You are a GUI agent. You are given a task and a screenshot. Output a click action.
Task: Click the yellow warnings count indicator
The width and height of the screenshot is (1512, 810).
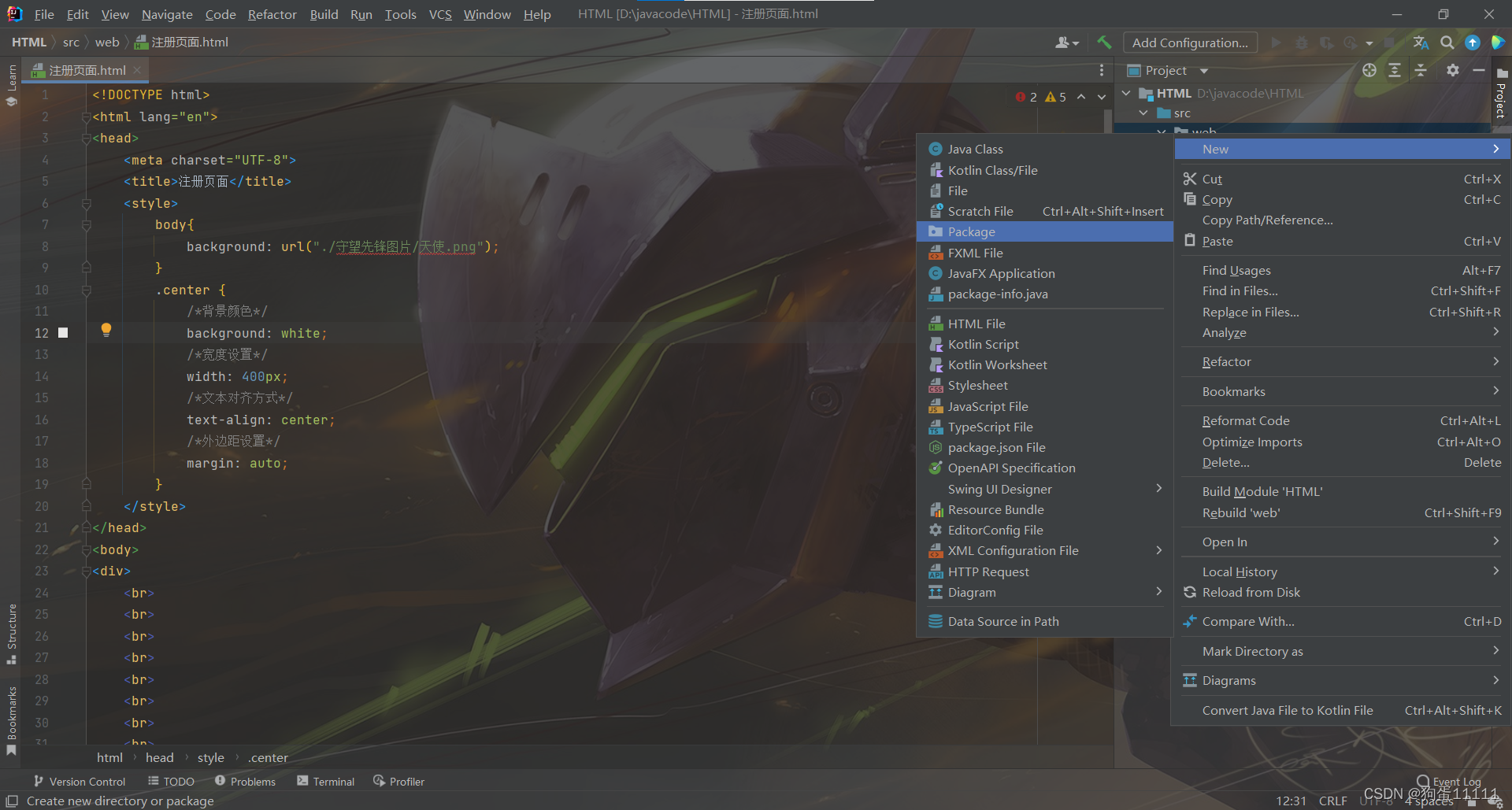pos(1055,97)
